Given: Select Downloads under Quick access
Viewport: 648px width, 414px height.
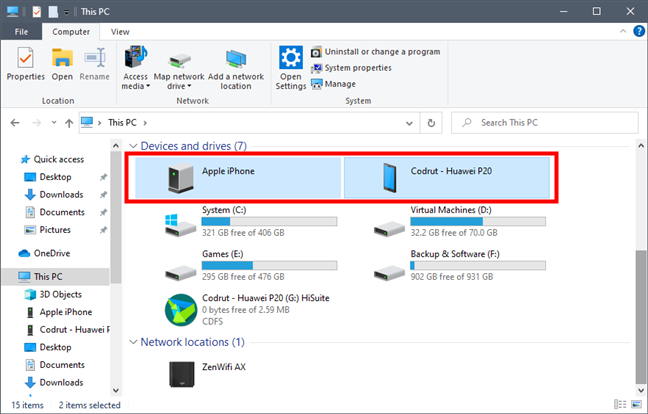Looking at the screenshot, I should pos(61,195).
